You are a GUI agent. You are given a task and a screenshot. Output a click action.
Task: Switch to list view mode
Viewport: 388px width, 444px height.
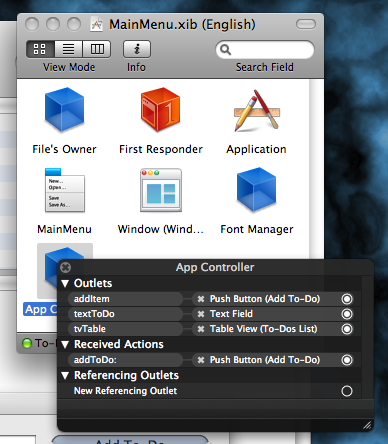click(69, 49)
